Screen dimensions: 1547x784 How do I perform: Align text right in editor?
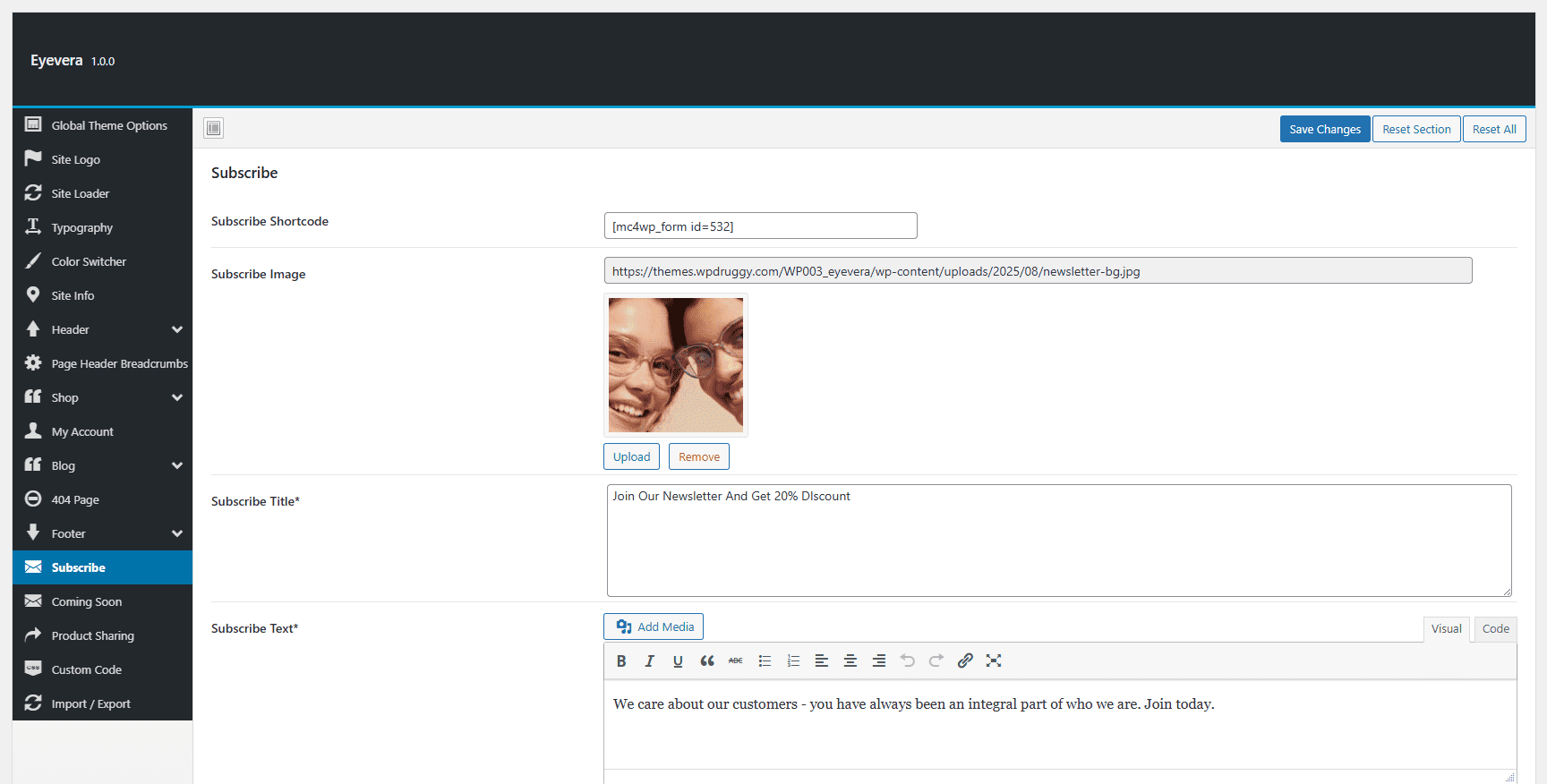(879, 660)
